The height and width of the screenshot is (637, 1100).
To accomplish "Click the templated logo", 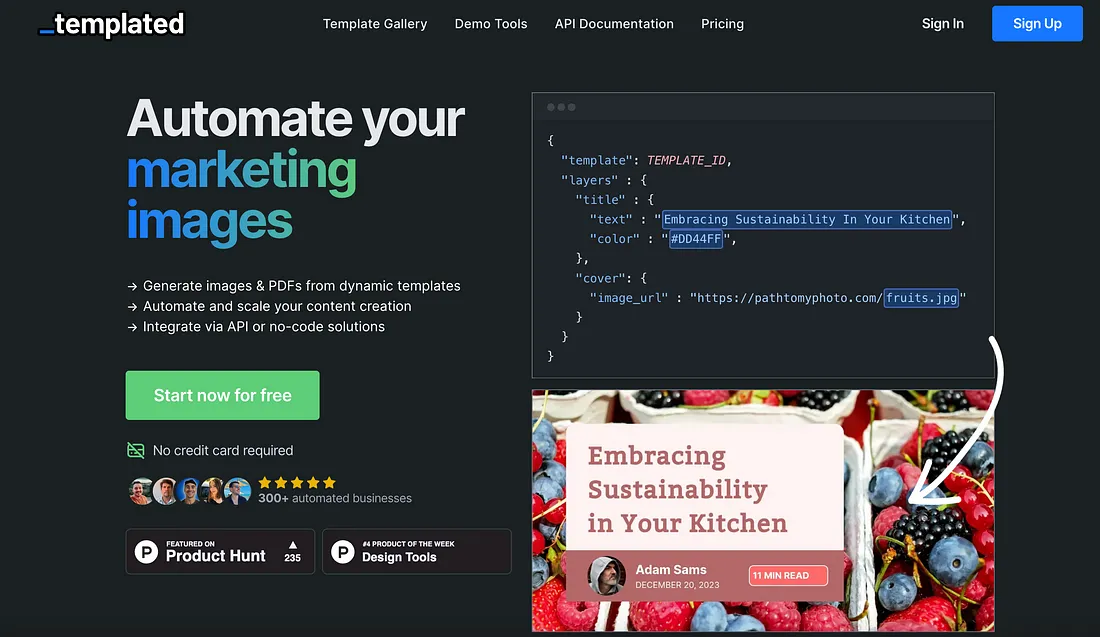I will [x=112, y=24].
